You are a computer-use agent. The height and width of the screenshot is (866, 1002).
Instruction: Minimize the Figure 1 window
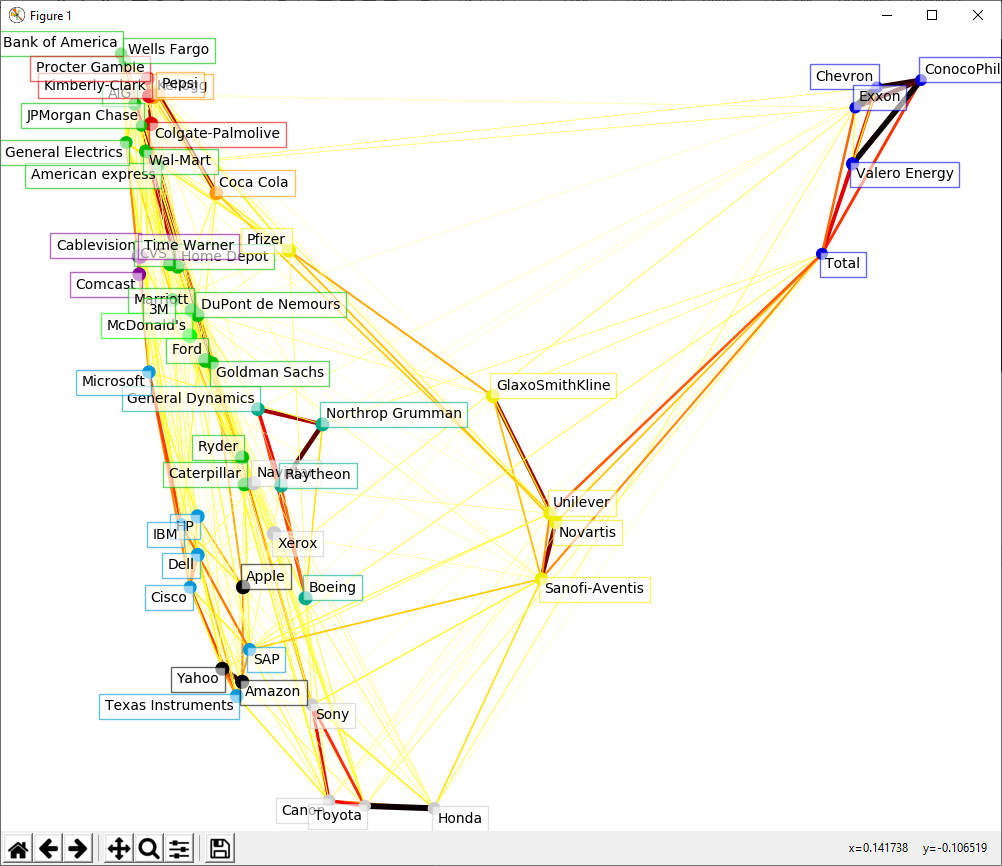(887, 15)
